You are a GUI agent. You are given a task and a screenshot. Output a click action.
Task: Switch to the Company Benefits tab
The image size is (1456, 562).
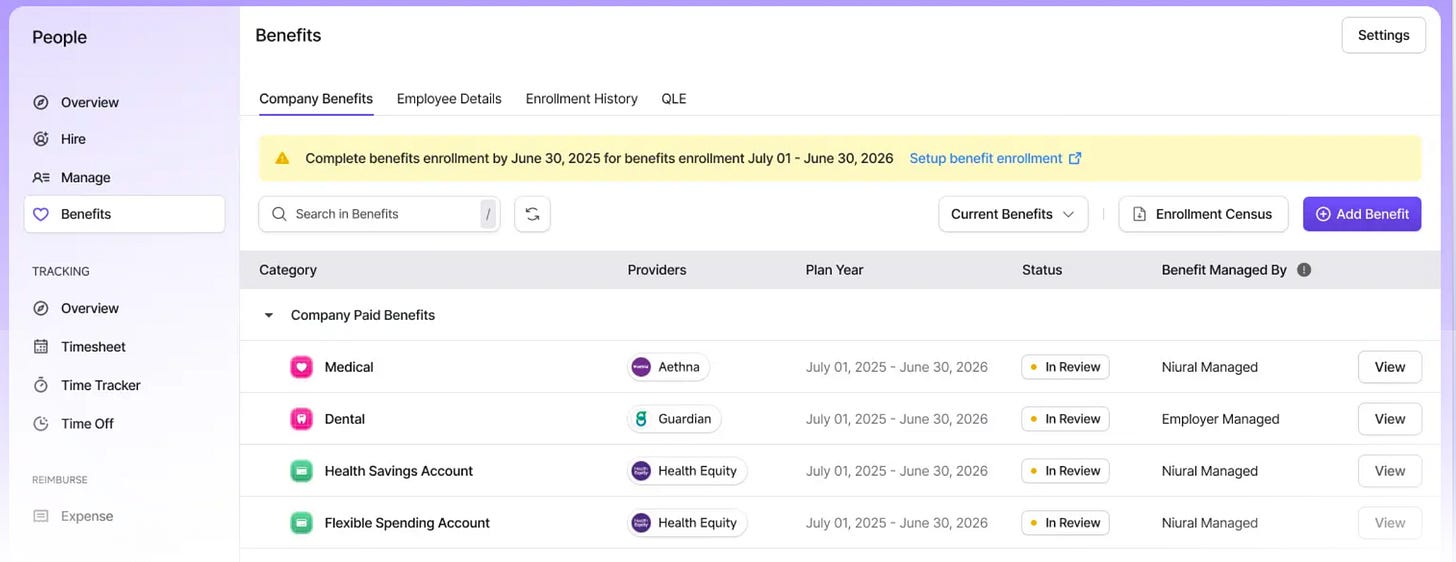(316, 99)
